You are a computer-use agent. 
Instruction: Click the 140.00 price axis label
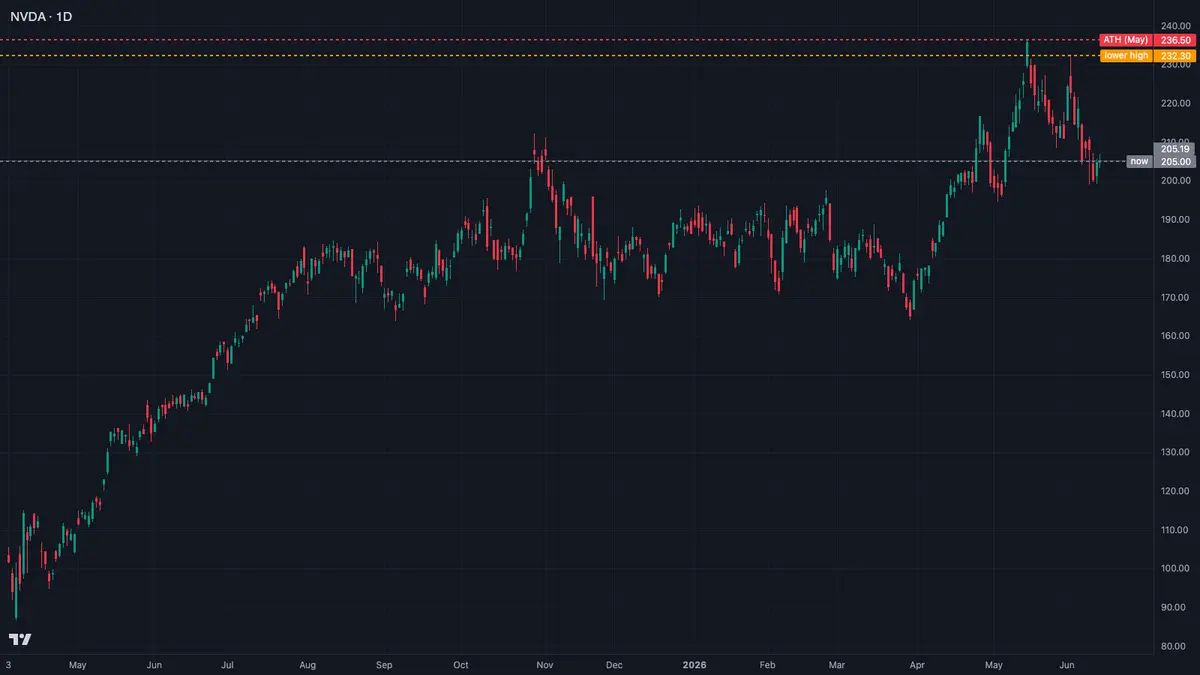coord(1175,413)
